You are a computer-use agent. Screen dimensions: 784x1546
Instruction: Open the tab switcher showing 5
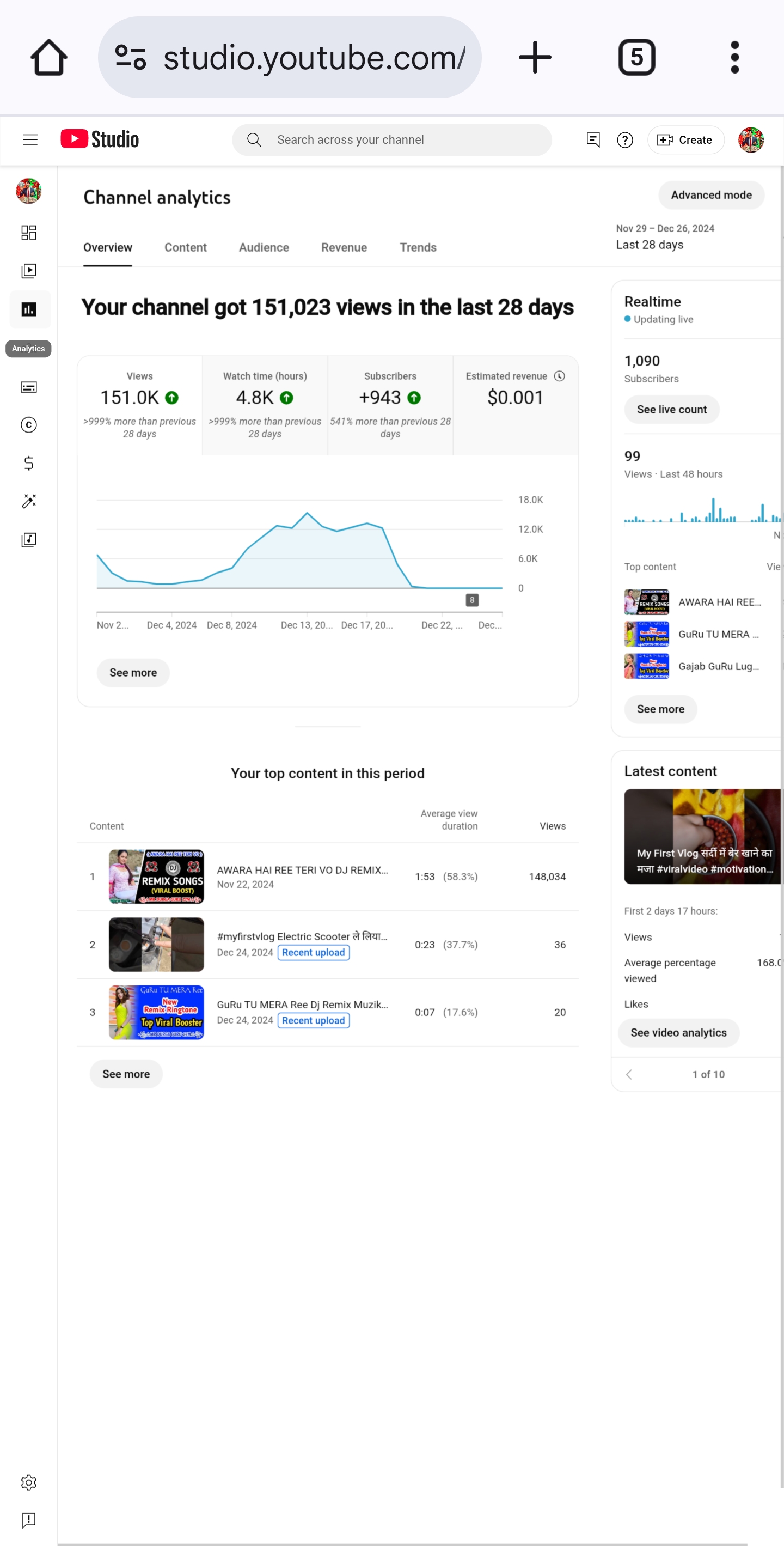(x=636, y=58)
